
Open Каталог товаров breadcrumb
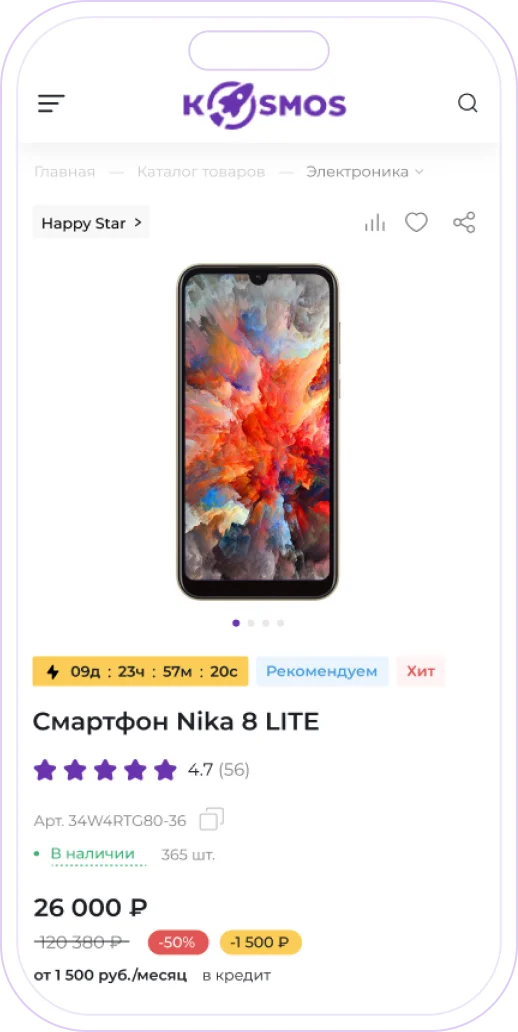click(x=201, y=172)
